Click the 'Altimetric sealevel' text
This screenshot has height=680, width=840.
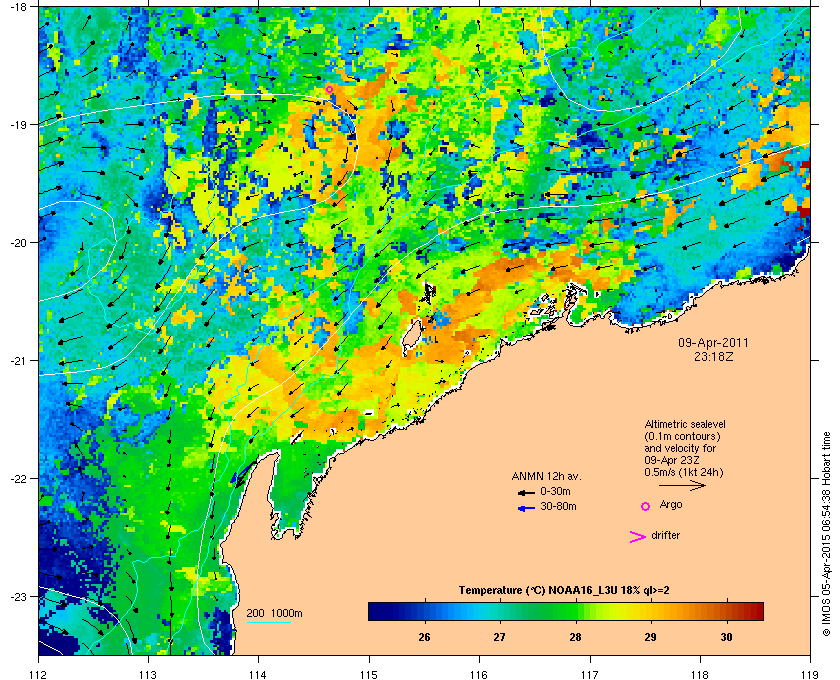tap(685, 424)
